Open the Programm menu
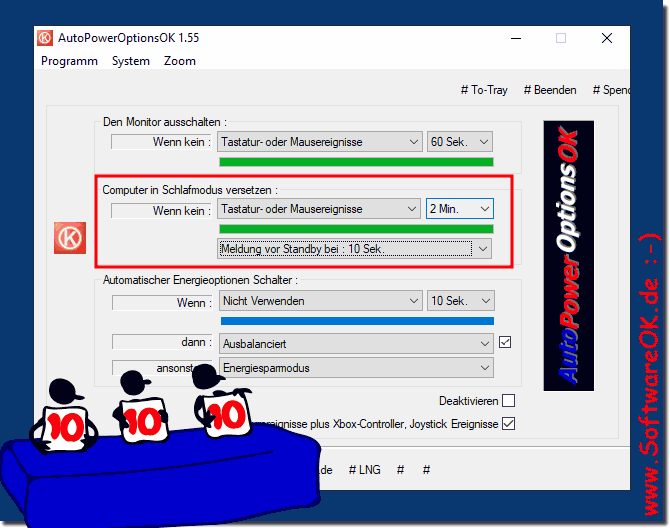This screenshot has width=670, height=528. [x=69, y=61]
